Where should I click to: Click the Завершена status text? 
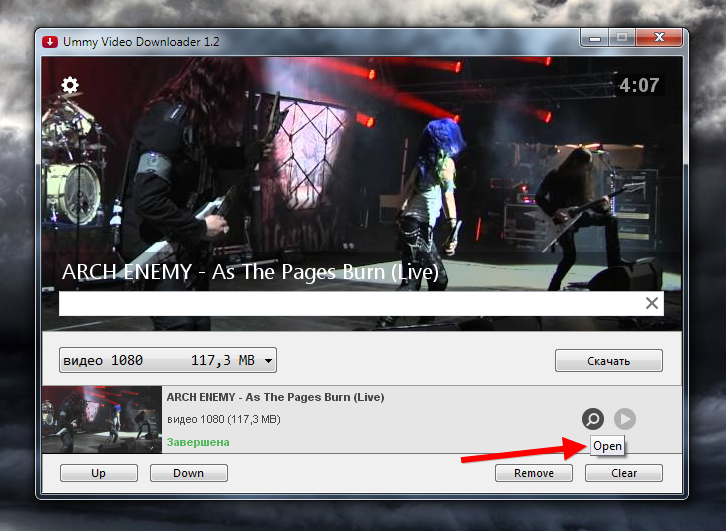coord(198,442)
